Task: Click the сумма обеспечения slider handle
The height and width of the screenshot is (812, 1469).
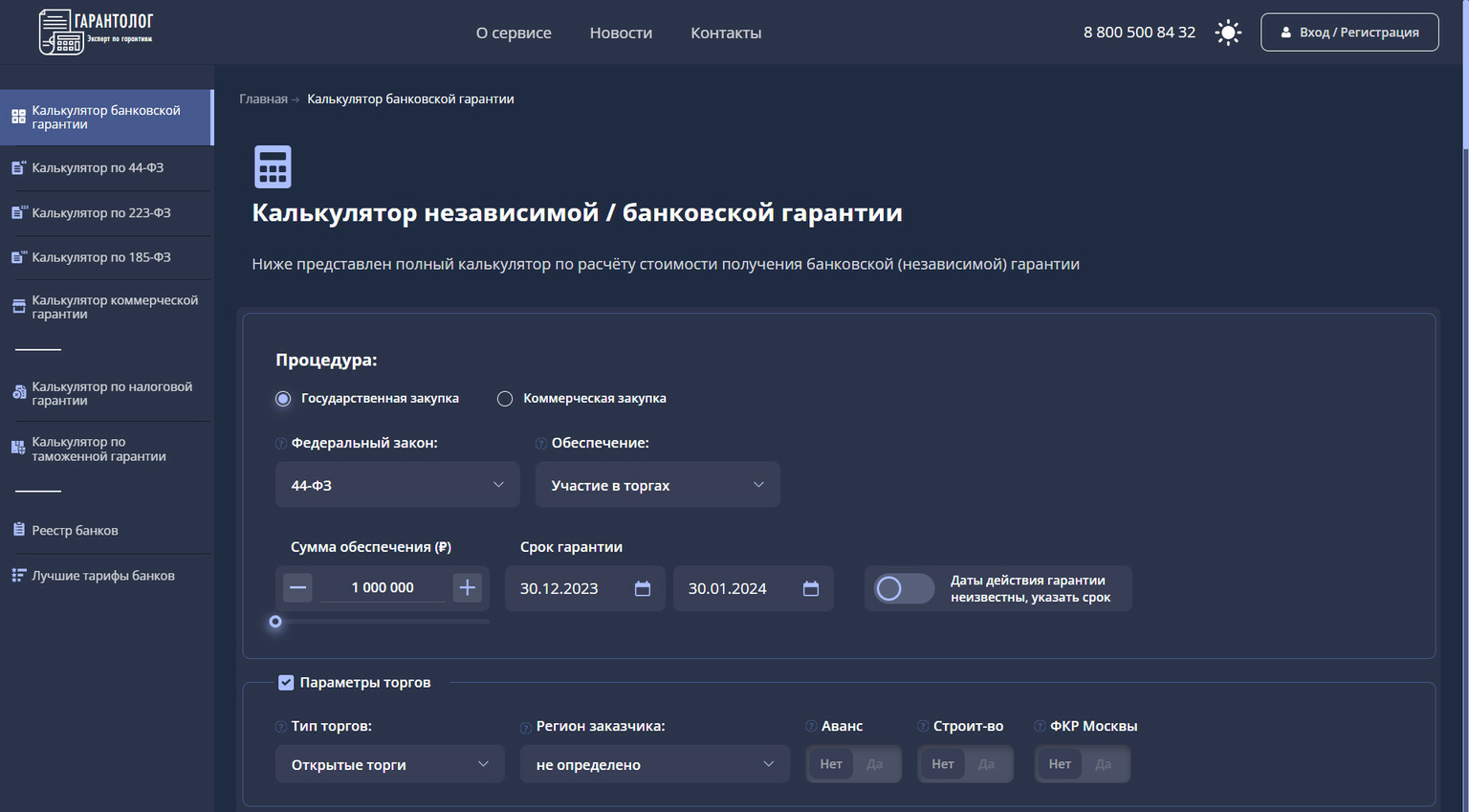Action: point(275,622)
